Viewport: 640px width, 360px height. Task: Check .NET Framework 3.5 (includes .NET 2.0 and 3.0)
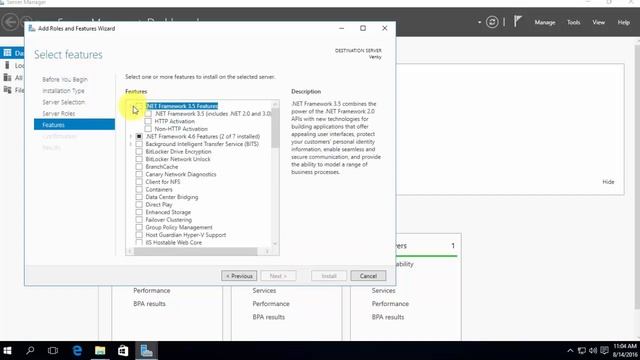(148, 113)
